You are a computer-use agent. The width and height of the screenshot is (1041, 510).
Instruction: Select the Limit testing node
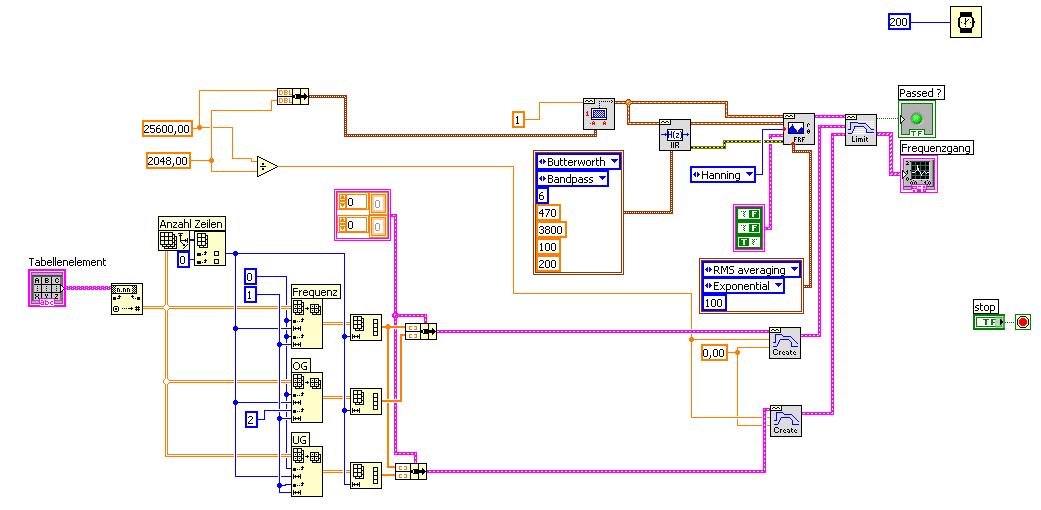point(860,129)
